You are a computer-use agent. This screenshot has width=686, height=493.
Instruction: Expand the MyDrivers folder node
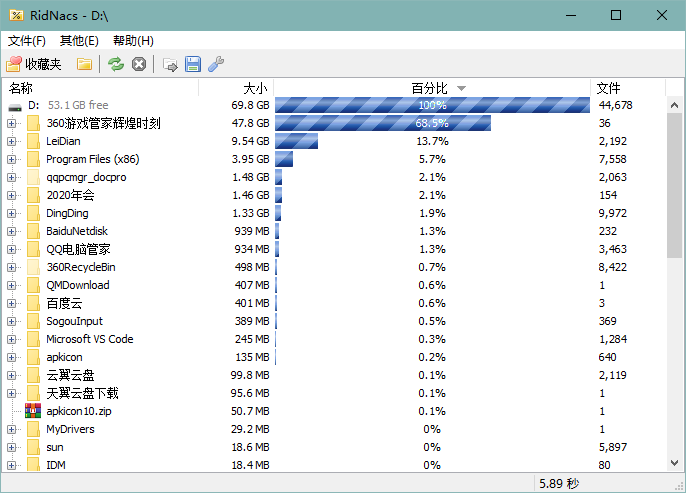(11, 429)
